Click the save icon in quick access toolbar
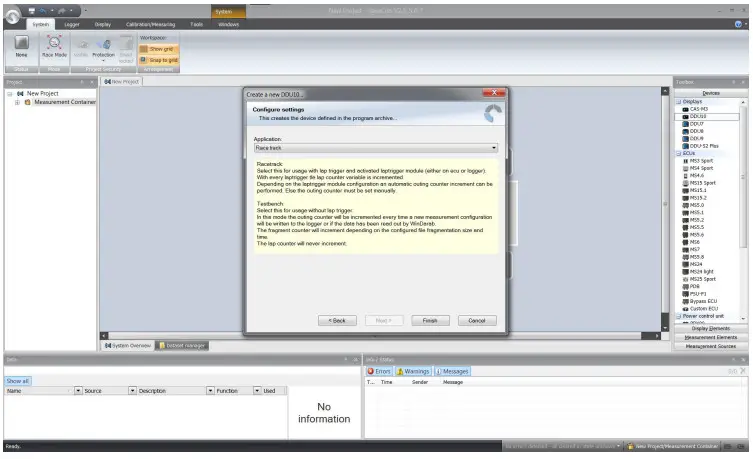Image resolution: width=753 pixels, height=459 pixels. 32,11
